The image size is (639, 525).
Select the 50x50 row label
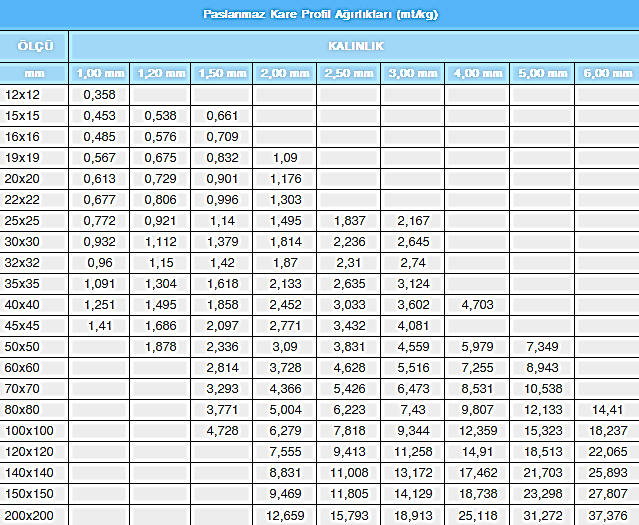click(23, 346)
